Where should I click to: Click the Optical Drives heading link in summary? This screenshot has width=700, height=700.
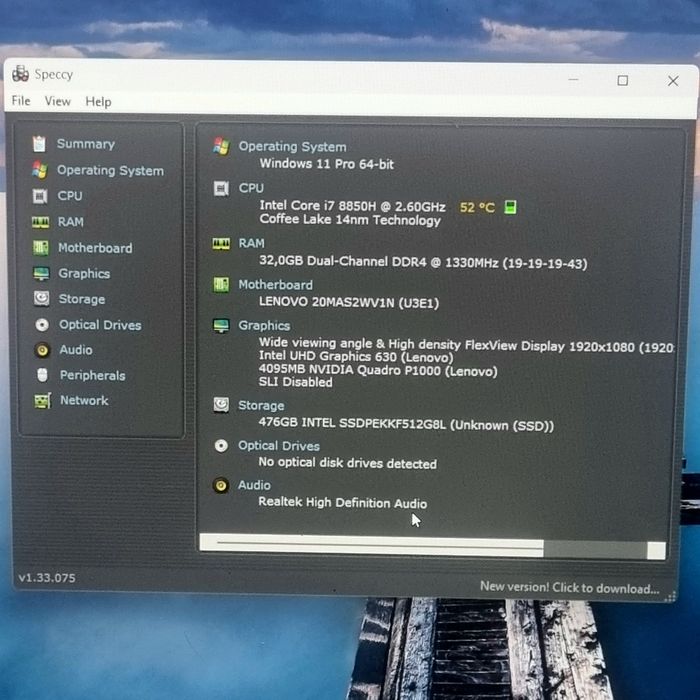tap(279, 446)
